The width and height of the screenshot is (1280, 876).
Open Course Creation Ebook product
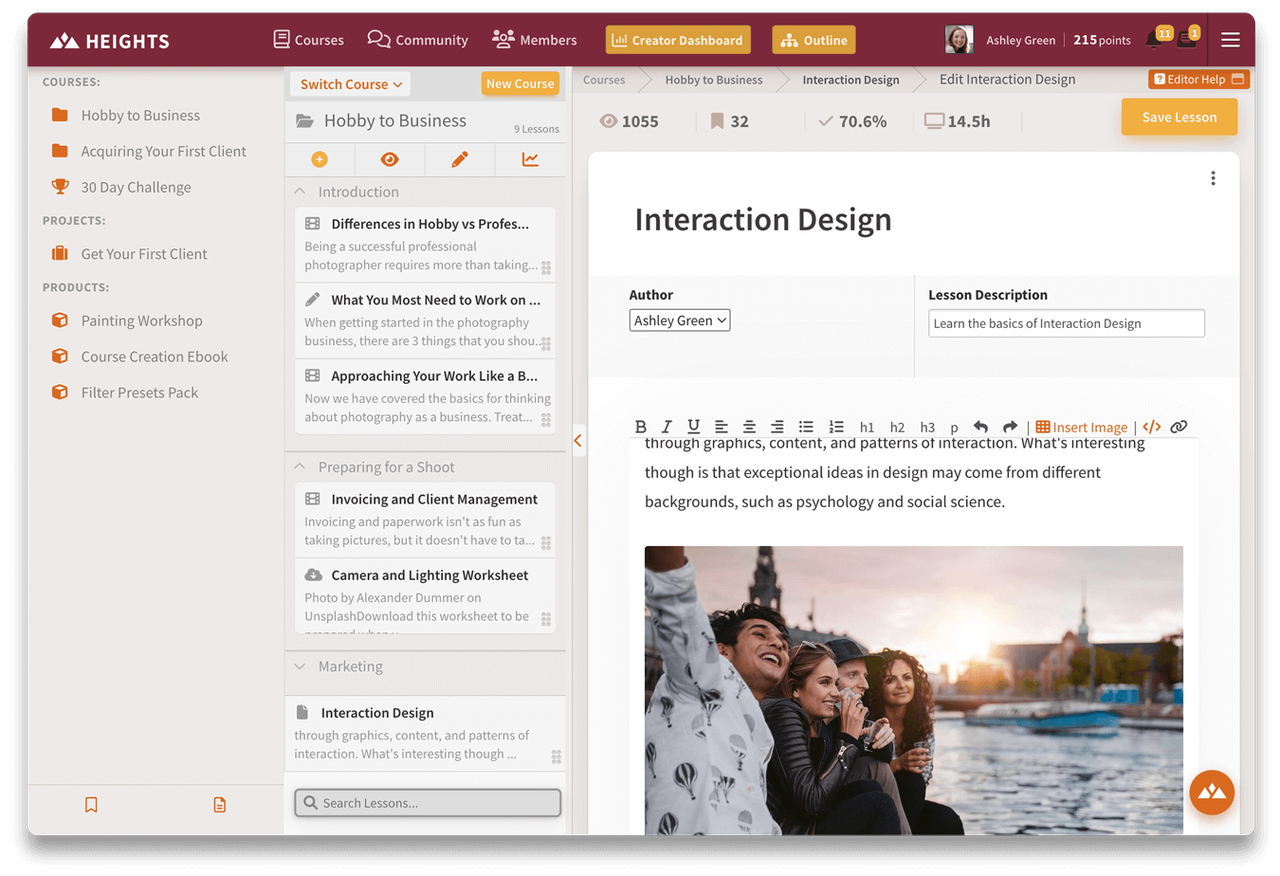[154, 357]
